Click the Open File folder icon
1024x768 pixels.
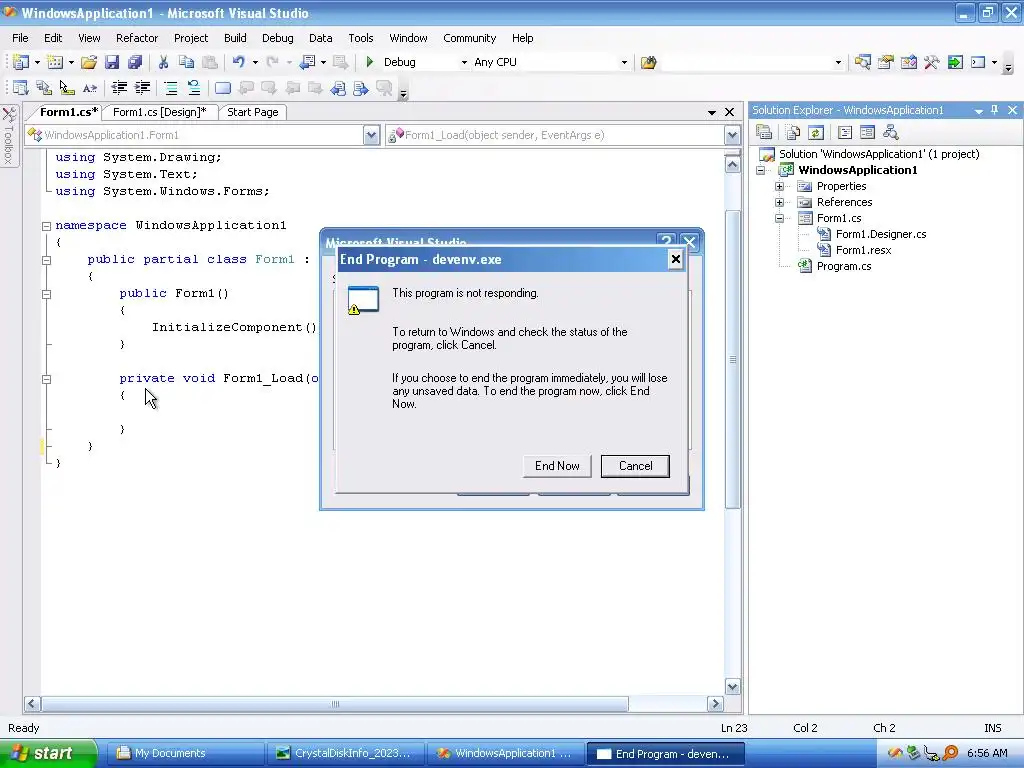coord(89,62)
